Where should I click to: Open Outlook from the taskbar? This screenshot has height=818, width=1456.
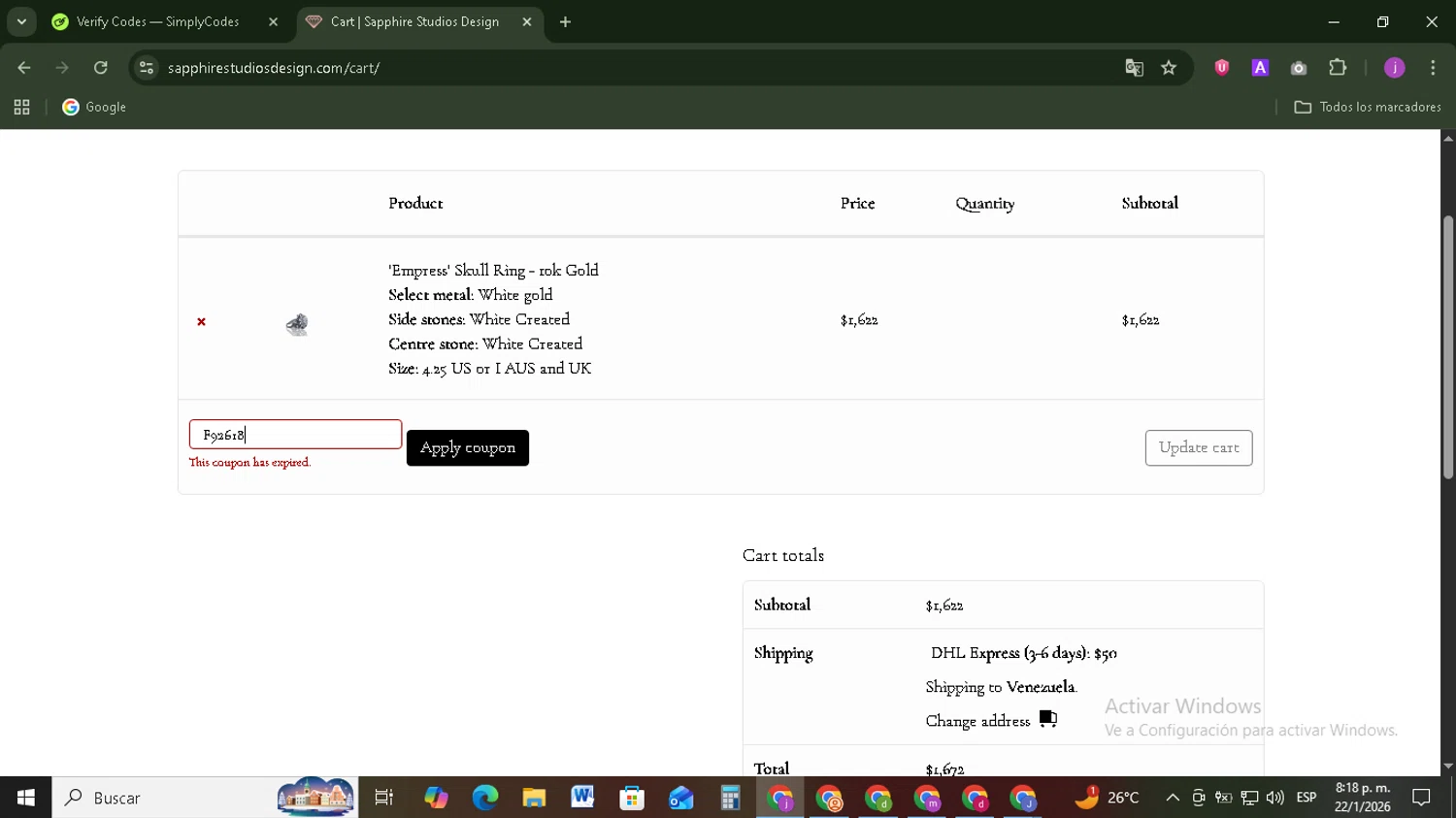pos(681,798)
